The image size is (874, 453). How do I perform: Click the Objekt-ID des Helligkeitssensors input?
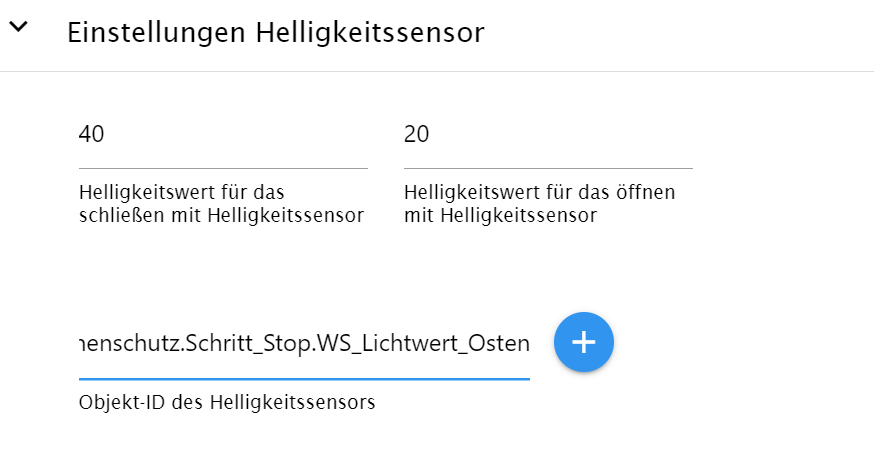tap(304, 344)
